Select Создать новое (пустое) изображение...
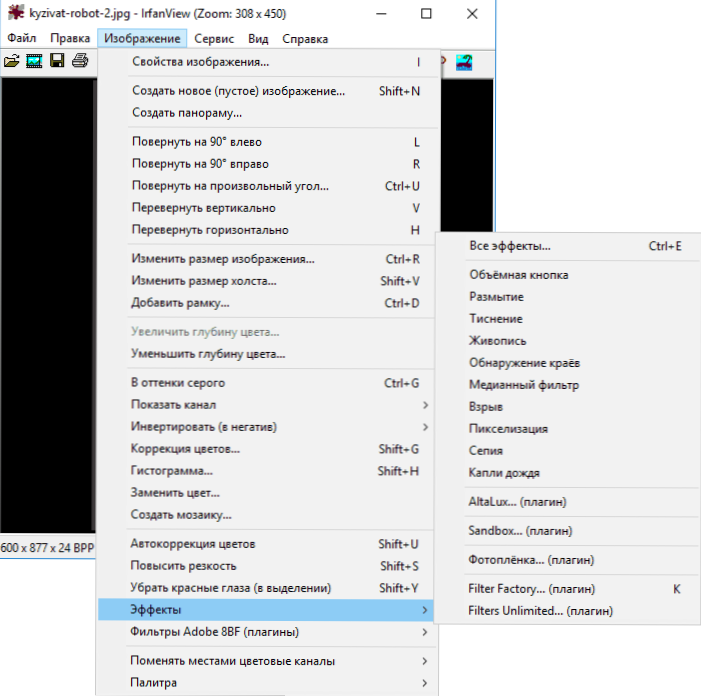 point(268,91)
